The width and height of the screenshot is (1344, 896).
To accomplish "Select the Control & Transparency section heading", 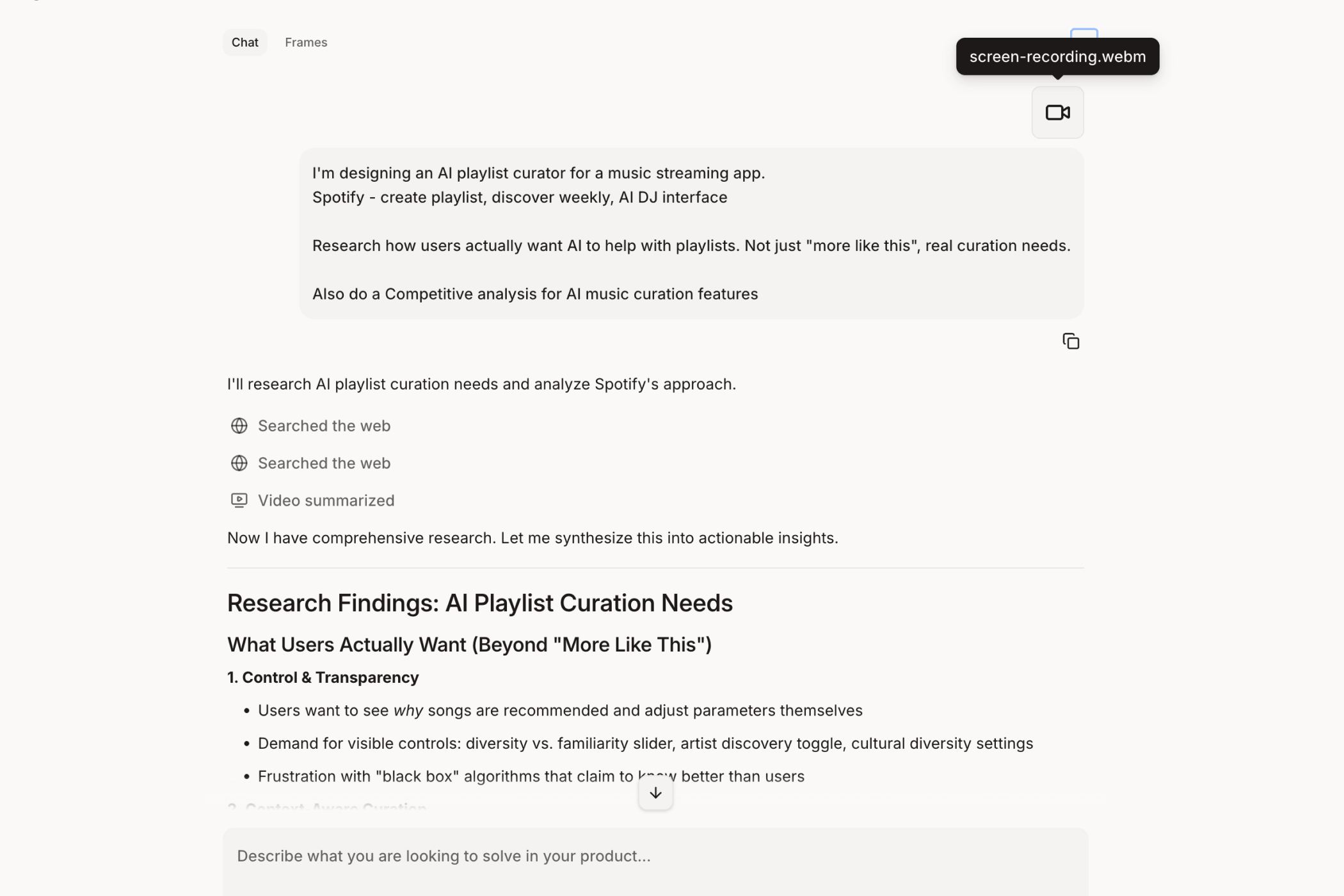I will click(x=323, y=677).
